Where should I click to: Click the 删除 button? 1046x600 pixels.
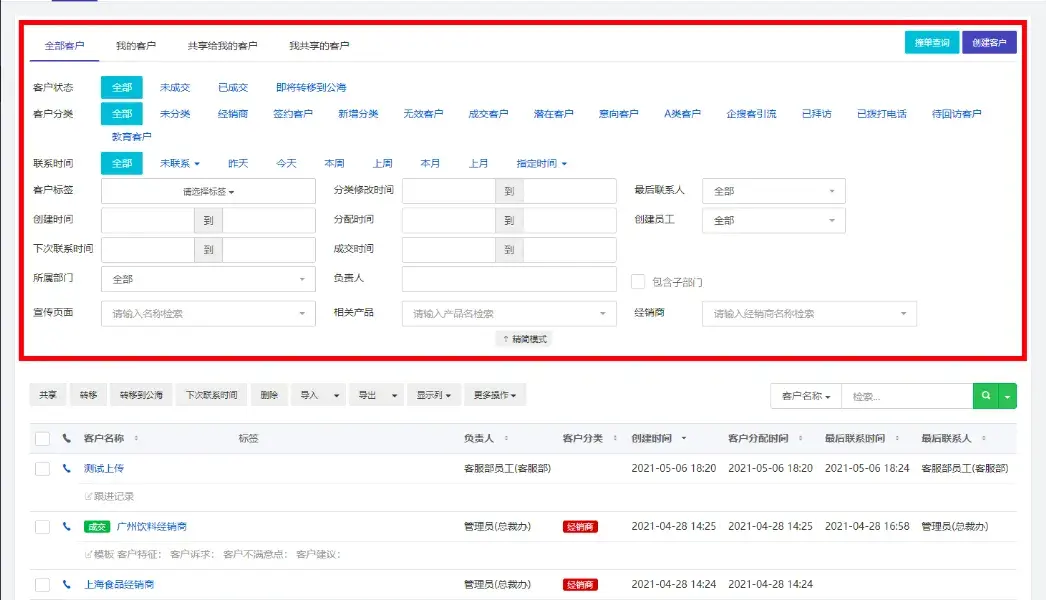269,395
